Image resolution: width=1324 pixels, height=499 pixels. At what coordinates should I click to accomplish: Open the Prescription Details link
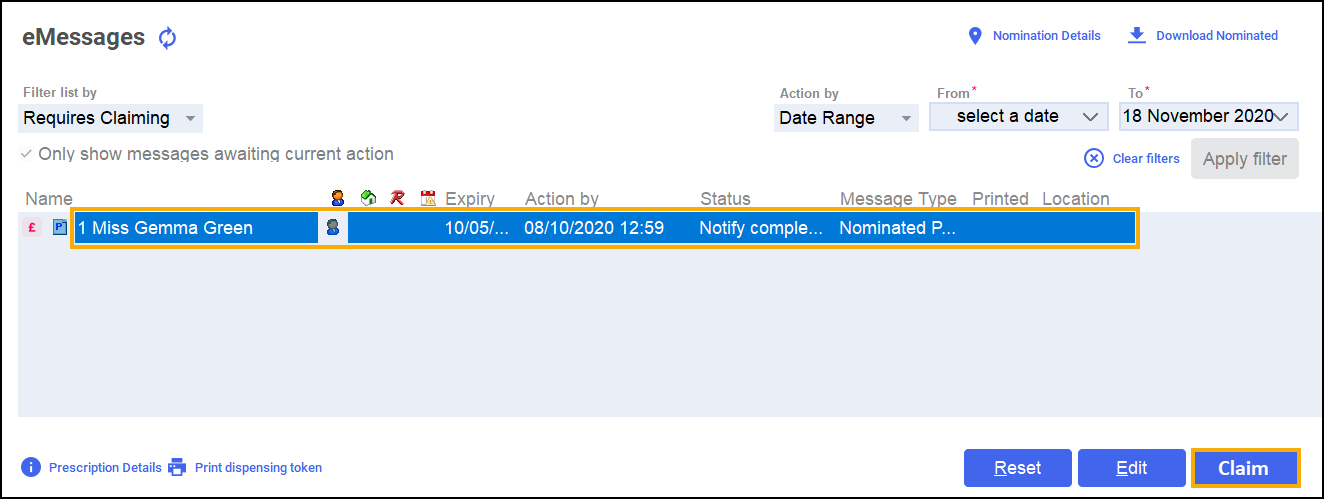pos(104,467)
